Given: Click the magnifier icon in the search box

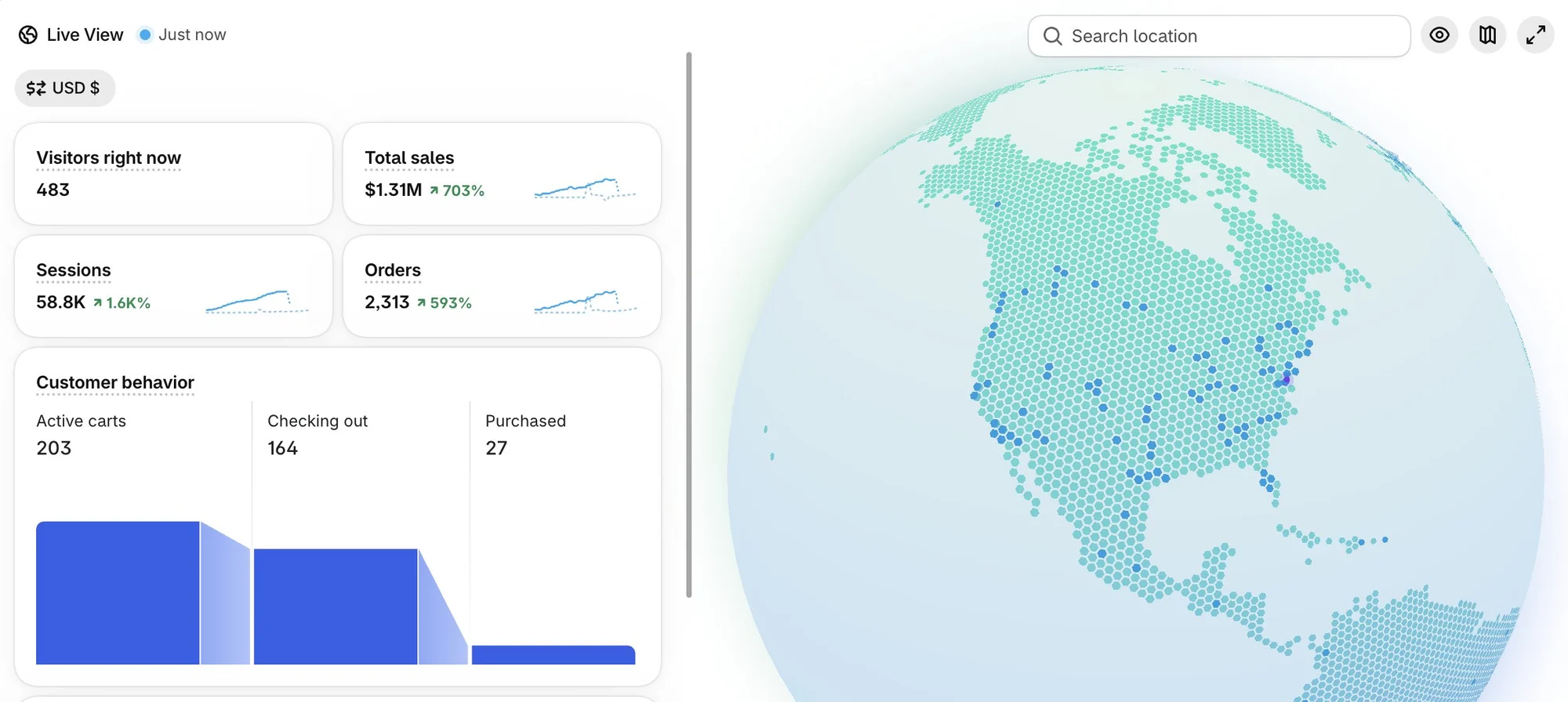Looking at the screenshot, I should [x=1053, y=36].
